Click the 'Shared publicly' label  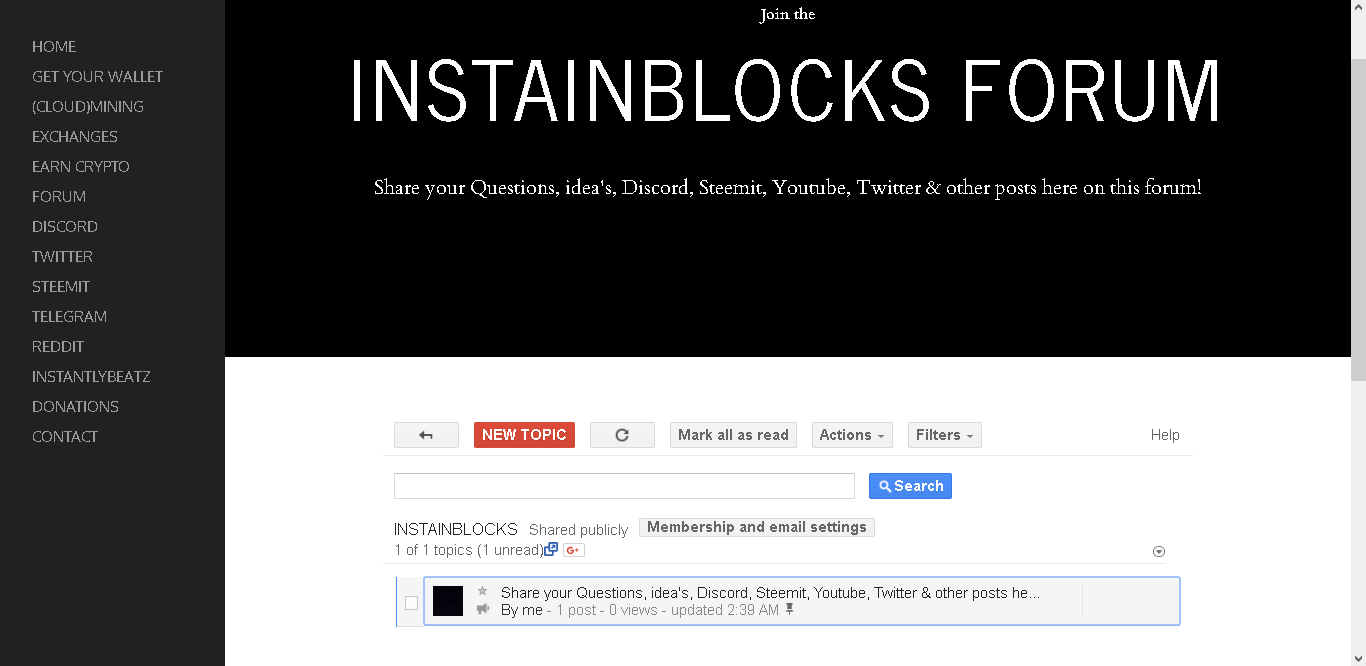coord(578,530)
